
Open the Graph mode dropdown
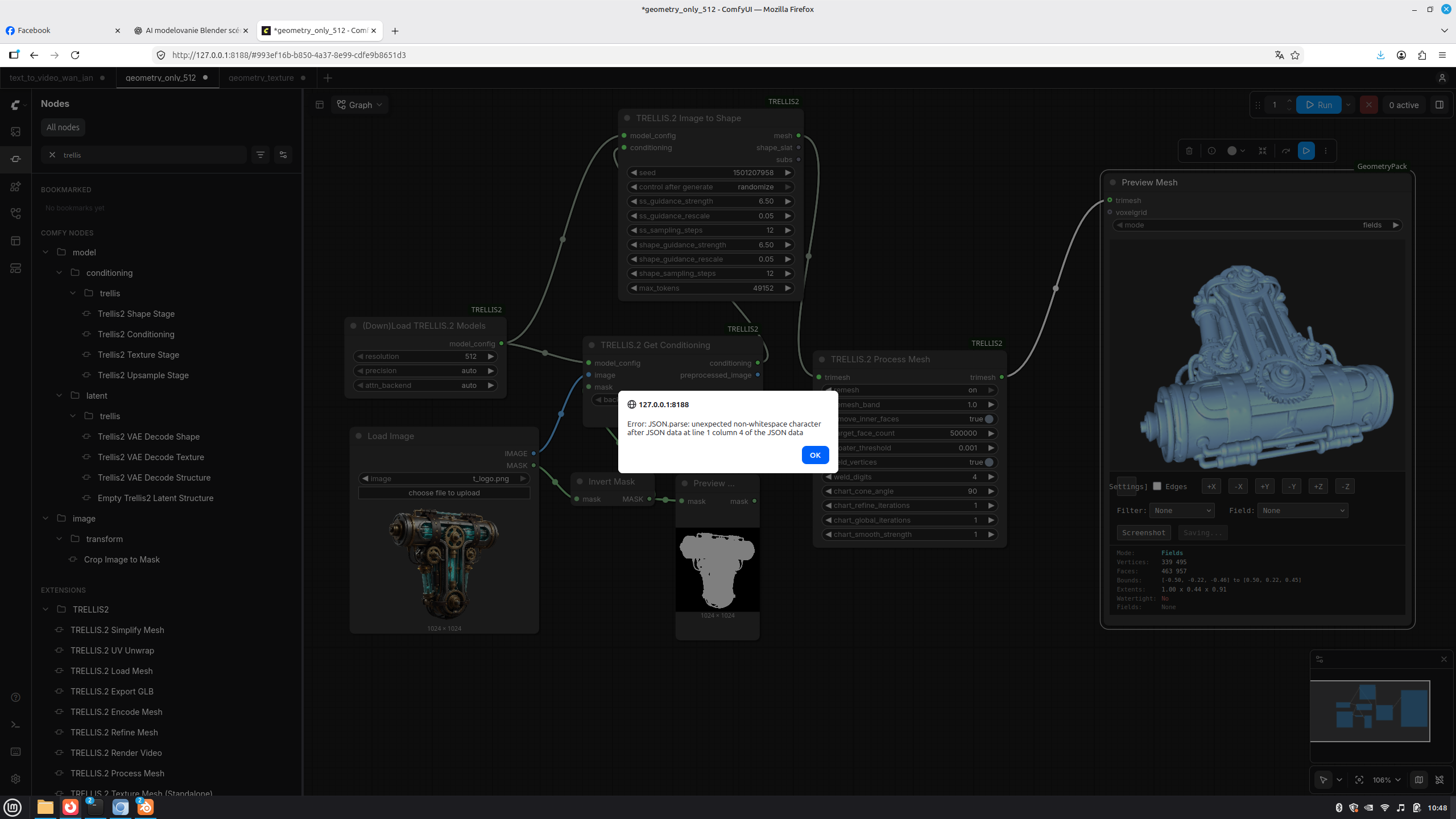coord(360,105)
